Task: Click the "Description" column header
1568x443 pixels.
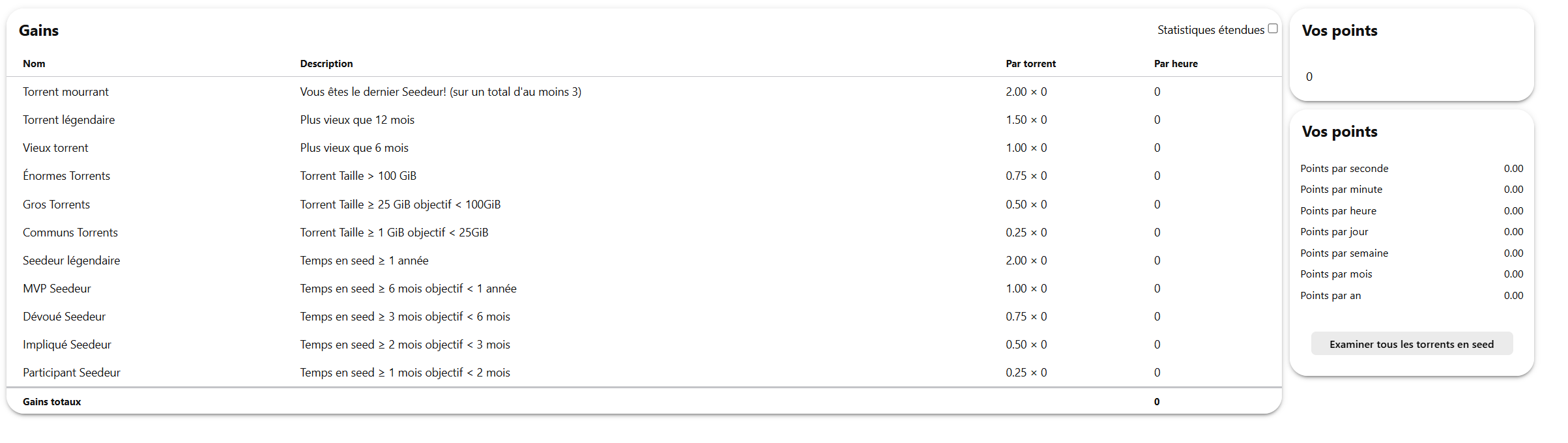Action: (x=326, y=64)
